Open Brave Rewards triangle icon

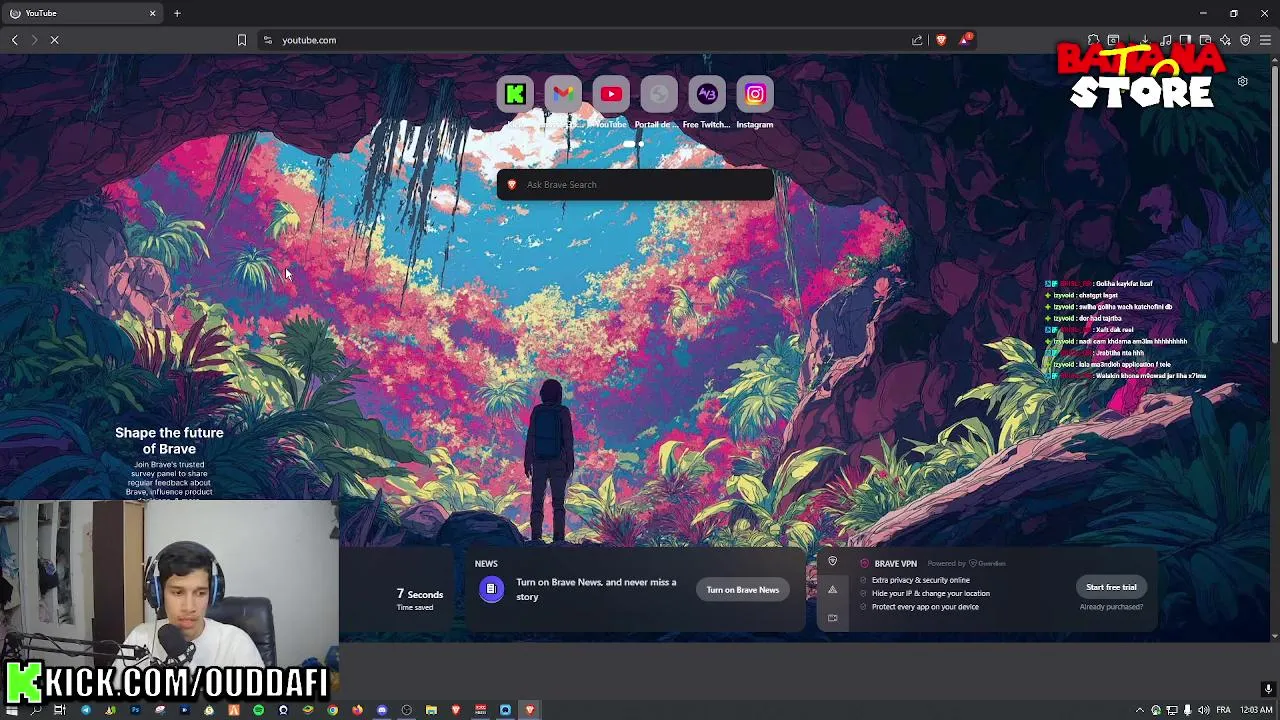click(965, 40)
